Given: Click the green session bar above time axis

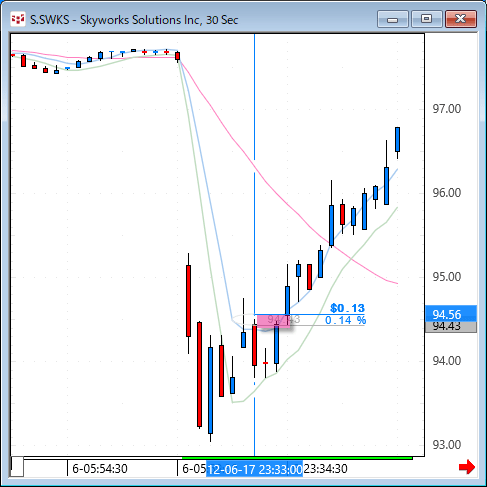Looking at the screenshot, I should pos(297,458).
